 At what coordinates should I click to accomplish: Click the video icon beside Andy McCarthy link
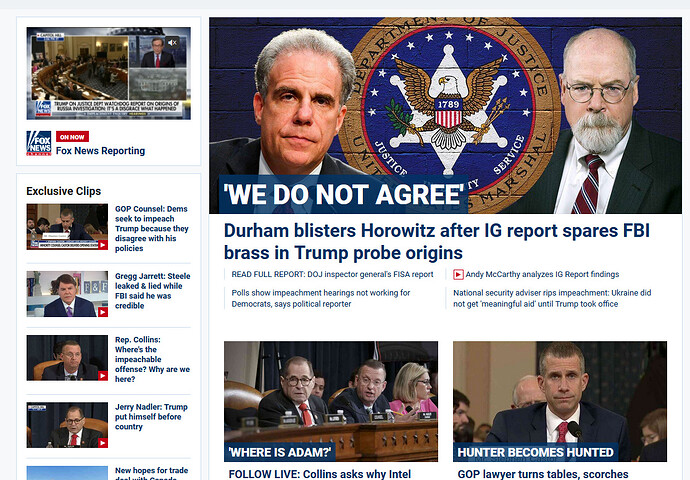pos(458,275)
